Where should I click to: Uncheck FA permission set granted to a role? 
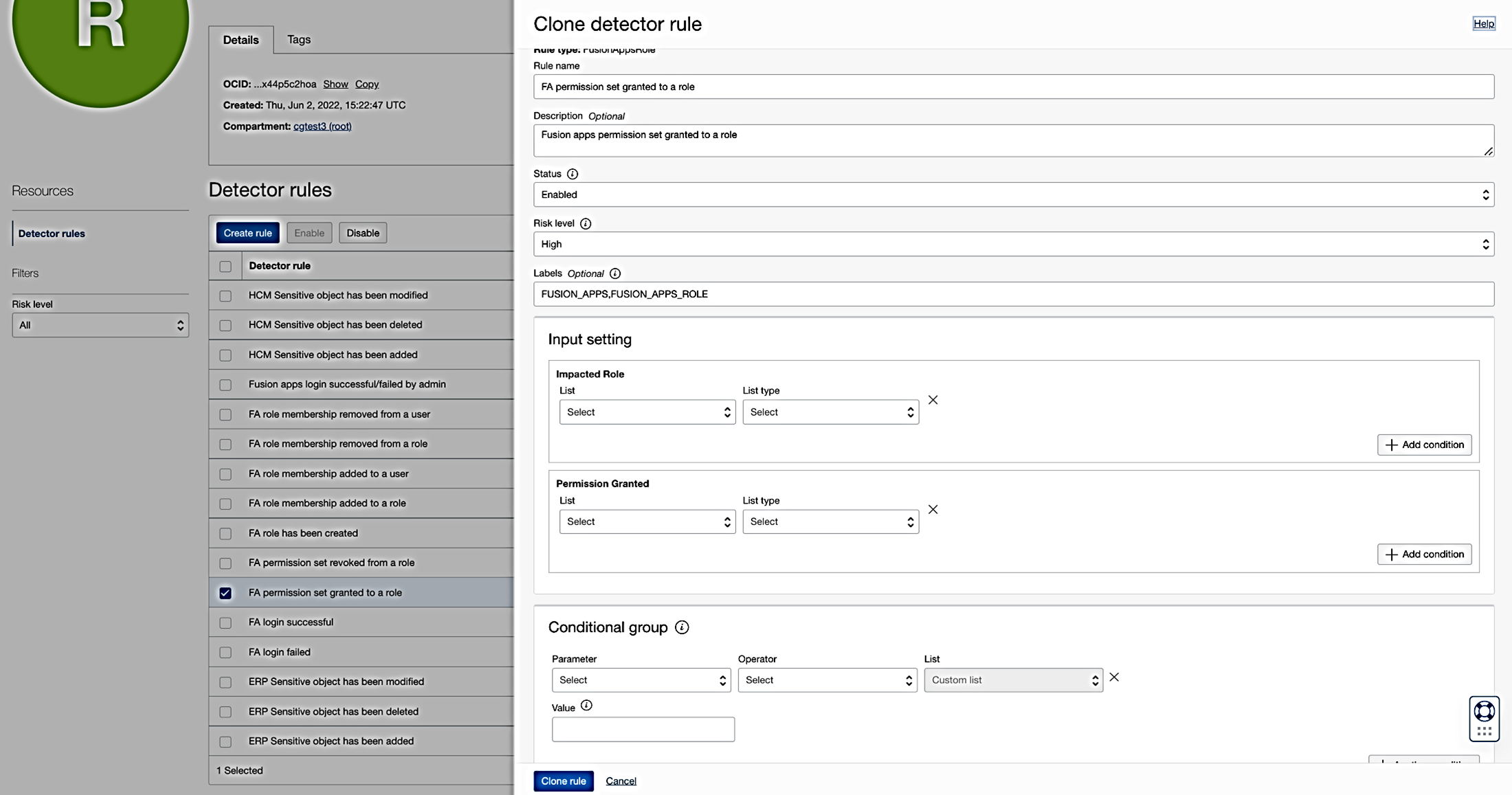pos(225,593)
